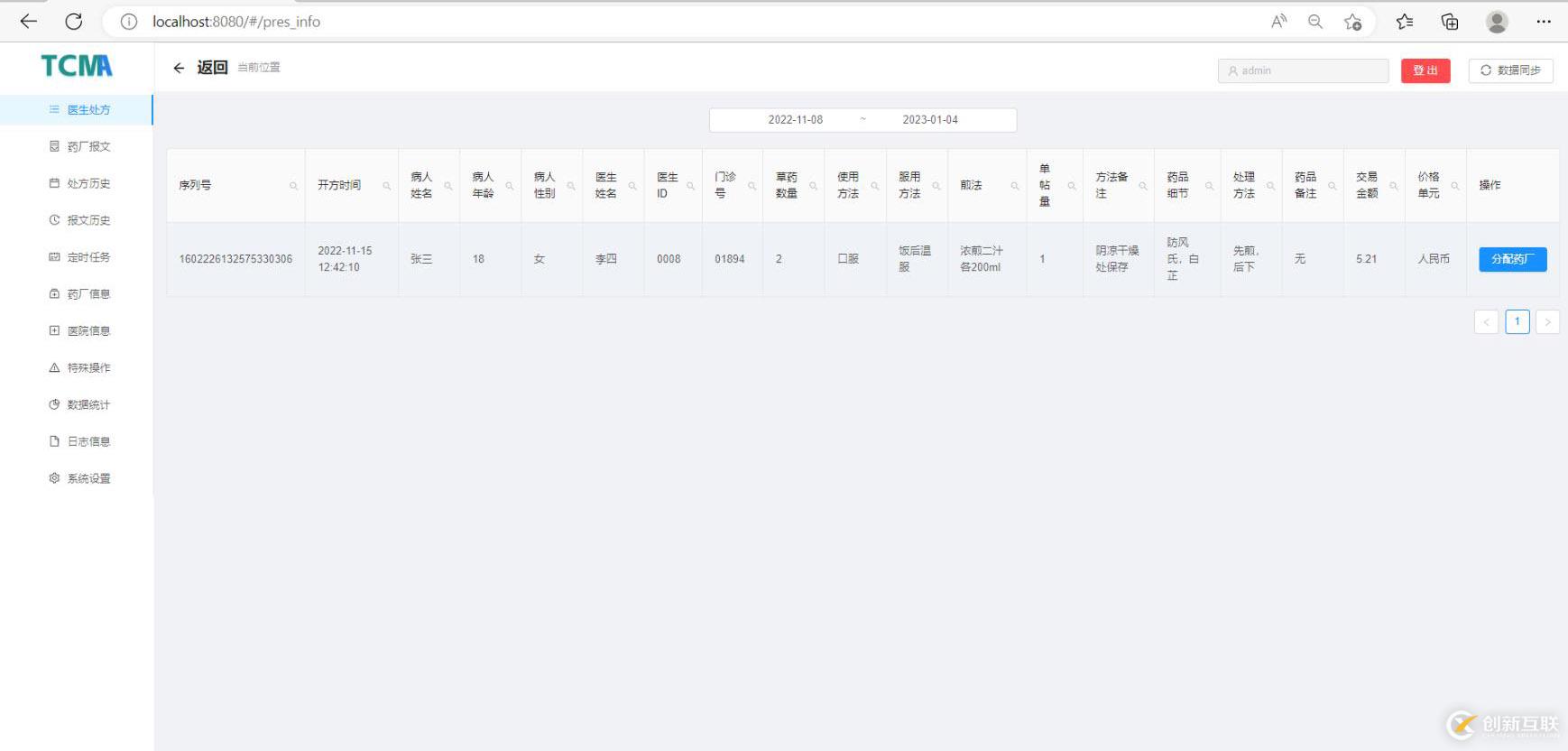1568x751 pixels.
Task: Refresh the browser page
Action: coord(74,22)
